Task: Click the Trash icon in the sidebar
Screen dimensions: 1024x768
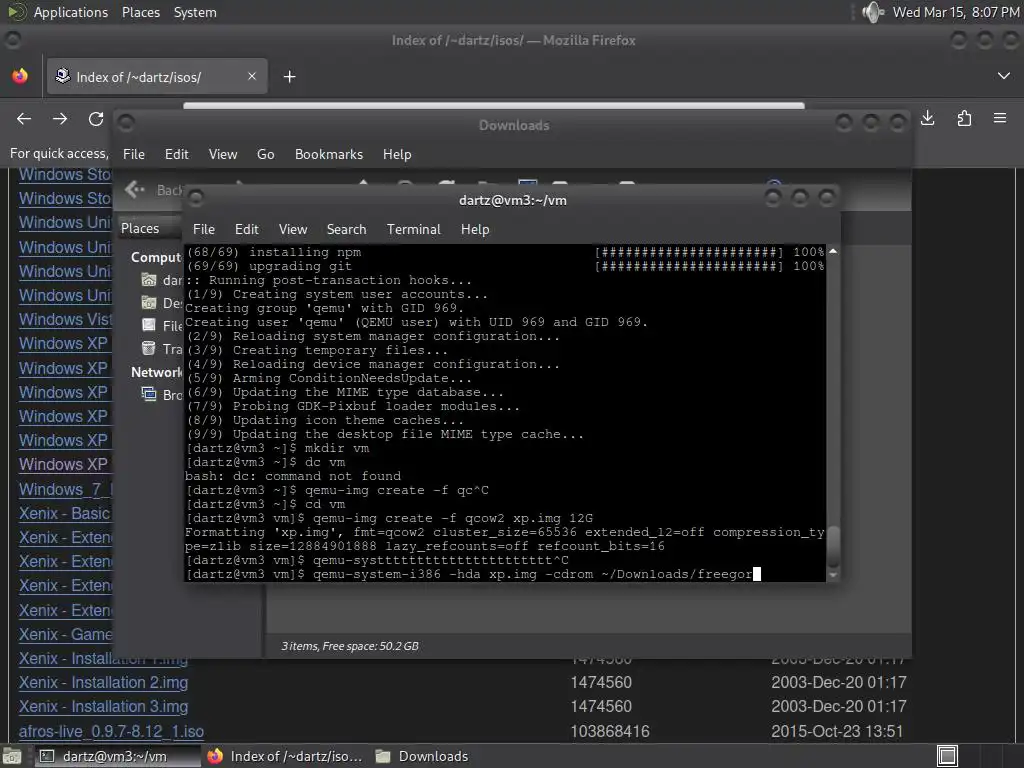Action: tap(149, 349)
